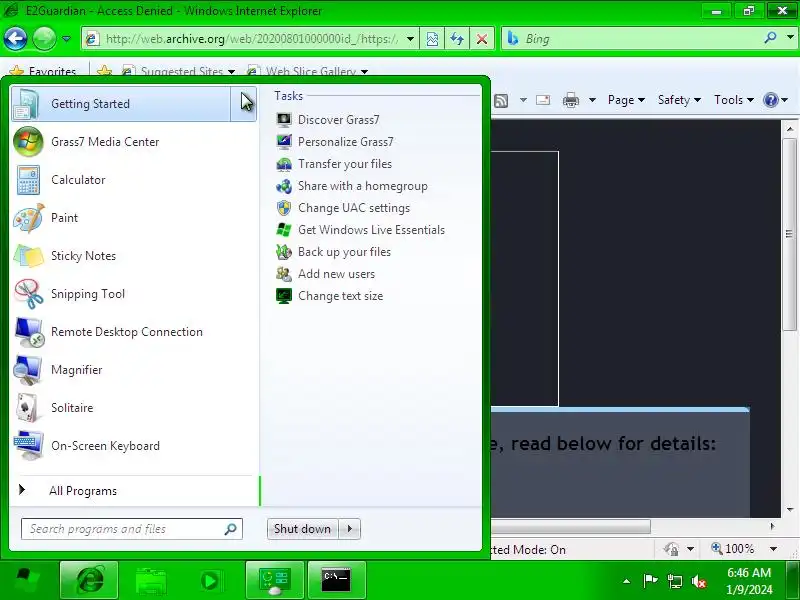Screen dimensions: 800x600
Task: Click the Read mail icon
Action: click(x=543, y=100)
